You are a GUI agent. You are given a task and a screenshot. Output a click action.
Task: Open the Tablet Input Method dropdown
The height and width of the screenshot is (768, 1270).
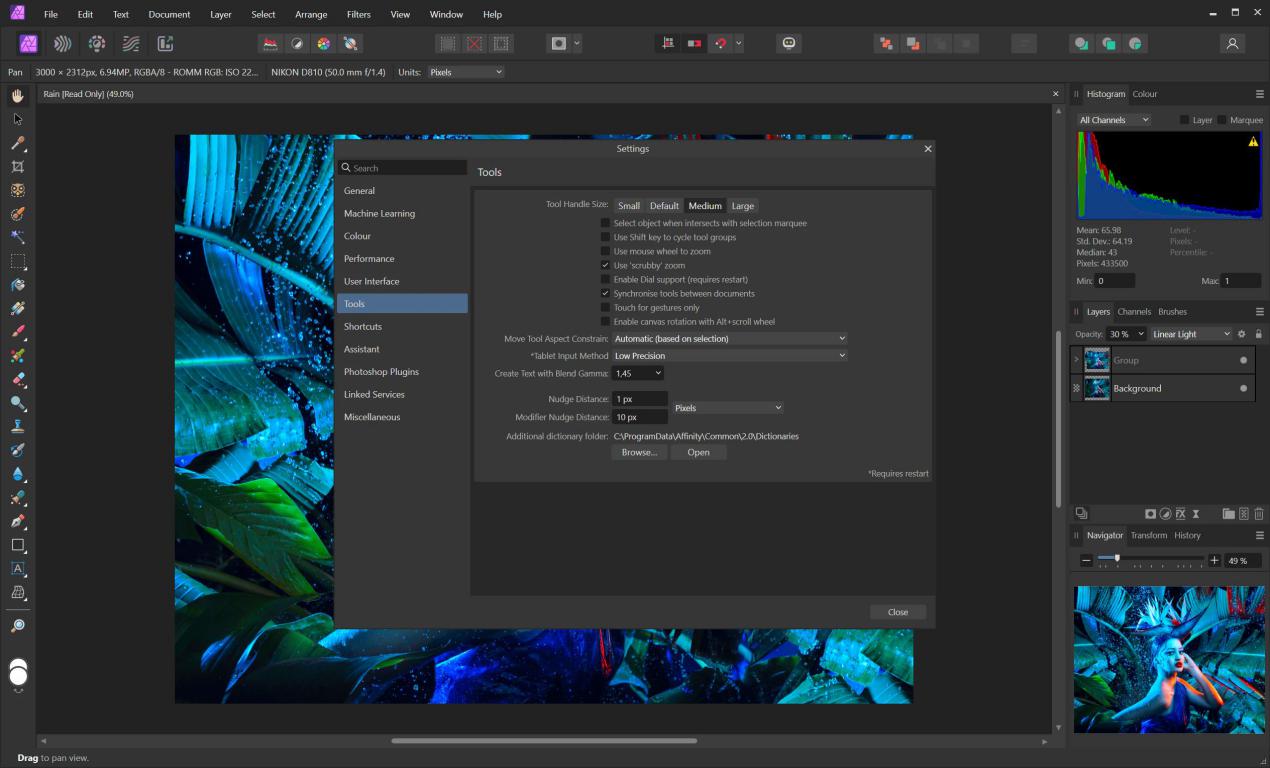tap(729, 355)
